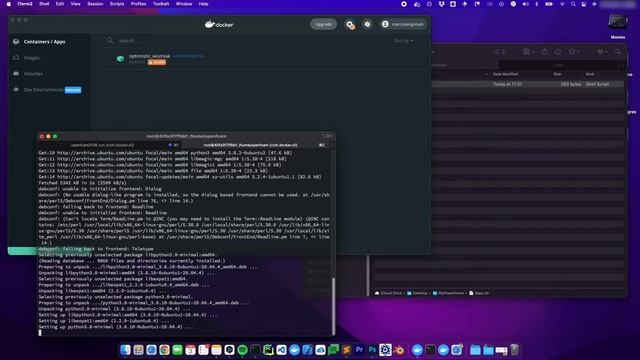Click the volume icon in menu bar

click(x=526, y=4)
